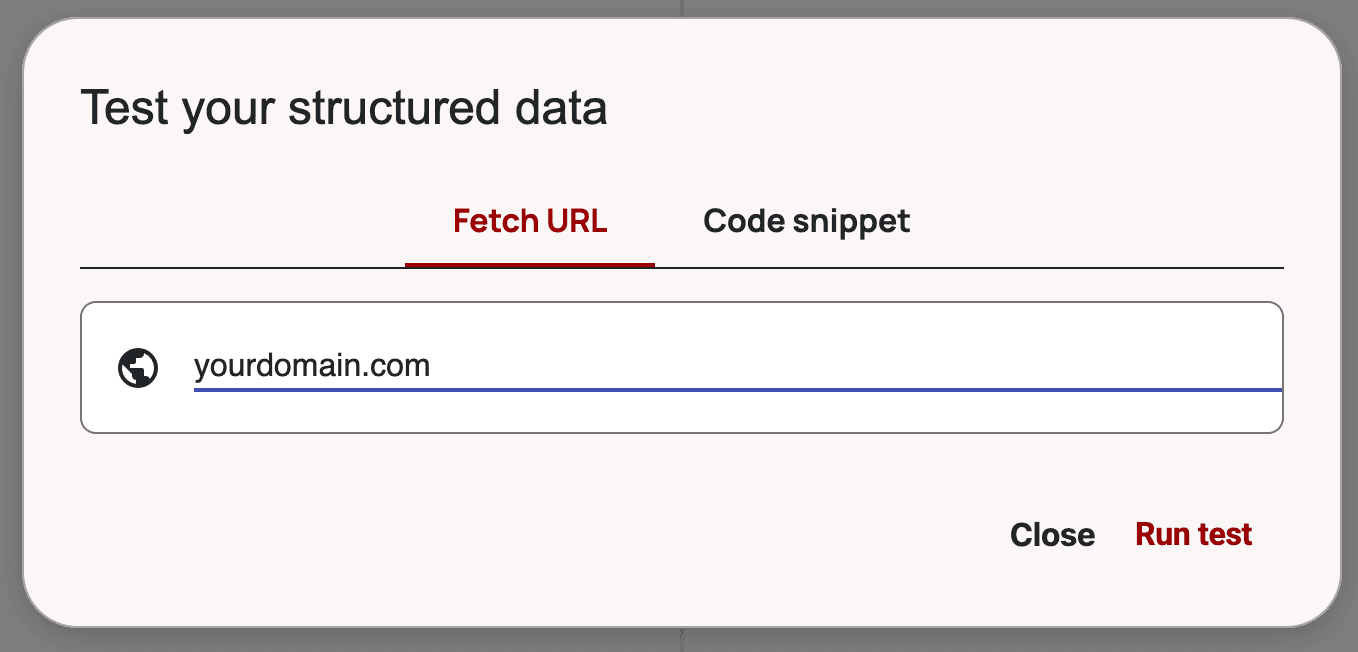Click the Test your structured data heading
This screenshot has height=652, width=1358.
(345, 108)
